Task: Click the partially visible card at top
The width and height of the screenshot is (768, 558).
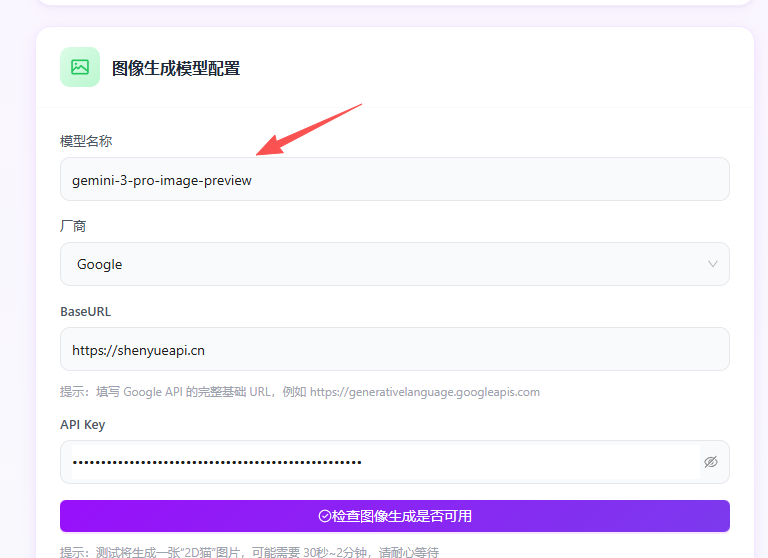Action: point(394,3)
